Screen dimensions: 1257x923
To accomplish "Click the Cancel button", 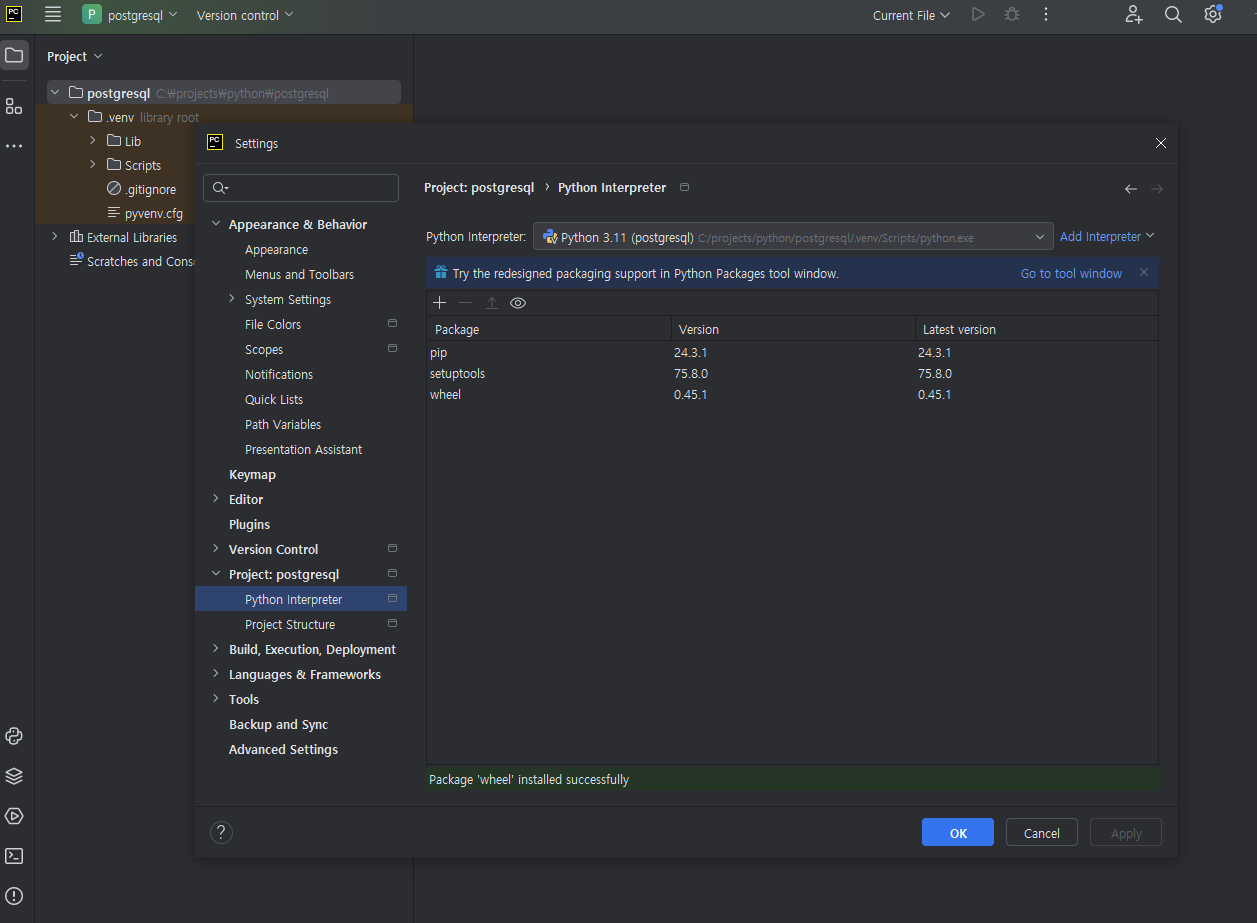I will pyautogui.click(x=1041, y=833).
